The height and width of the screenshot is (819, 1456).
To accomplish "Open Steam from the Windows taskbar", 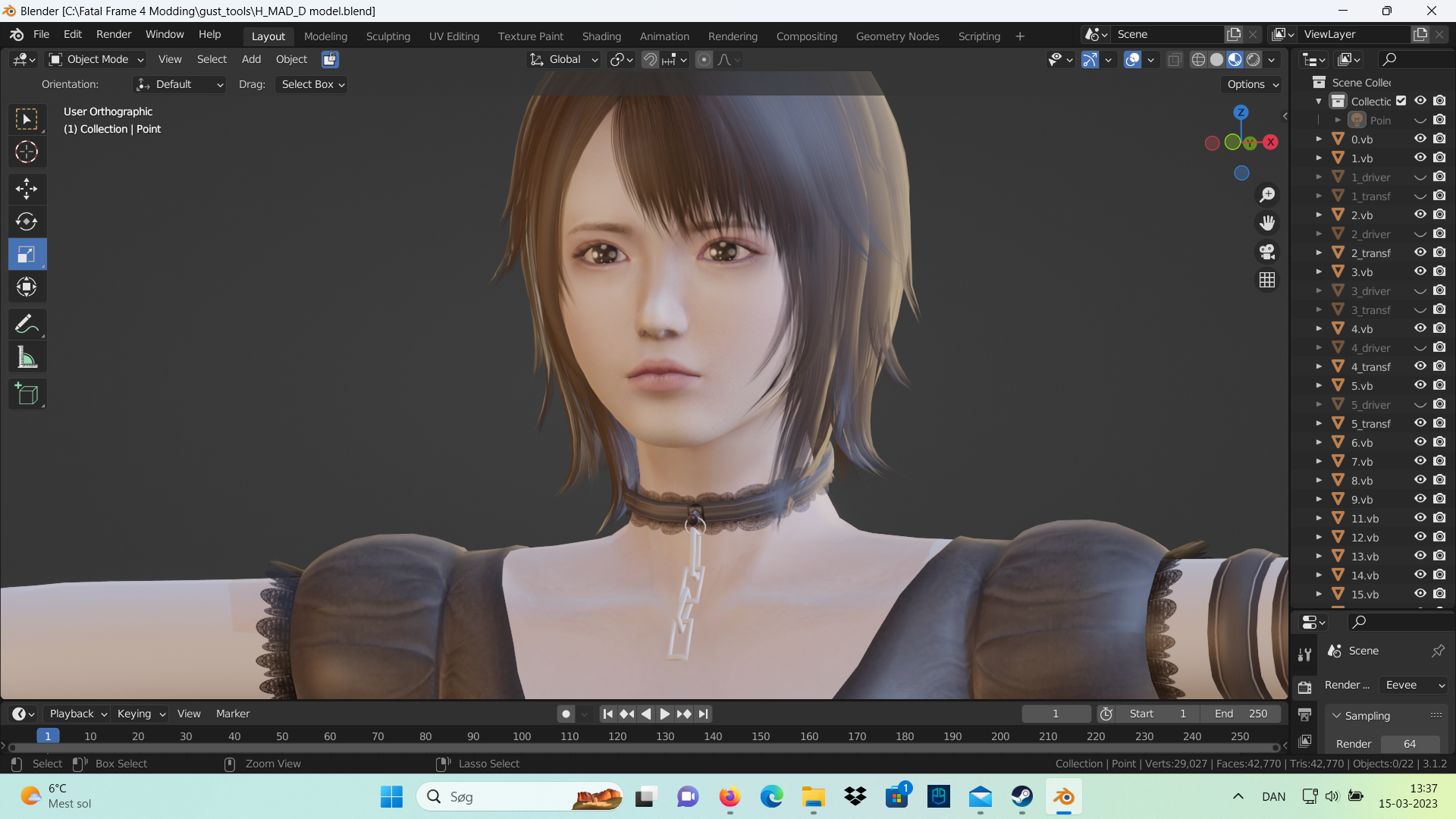I will tap(1021, 796).
